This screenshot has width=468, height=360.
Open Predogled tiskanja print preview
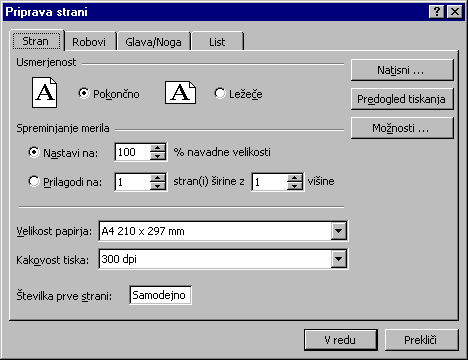(402, 99)
